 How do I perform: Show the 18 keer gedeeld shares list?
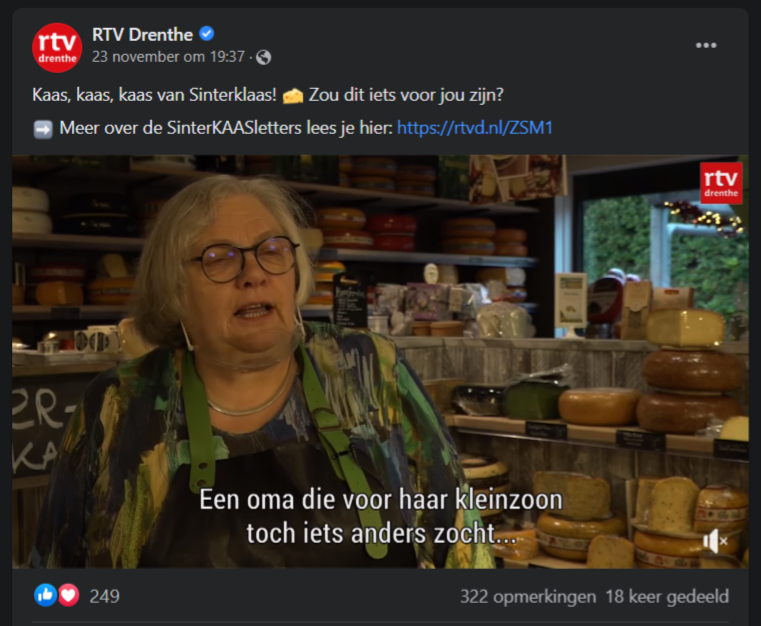pos(667,596)
